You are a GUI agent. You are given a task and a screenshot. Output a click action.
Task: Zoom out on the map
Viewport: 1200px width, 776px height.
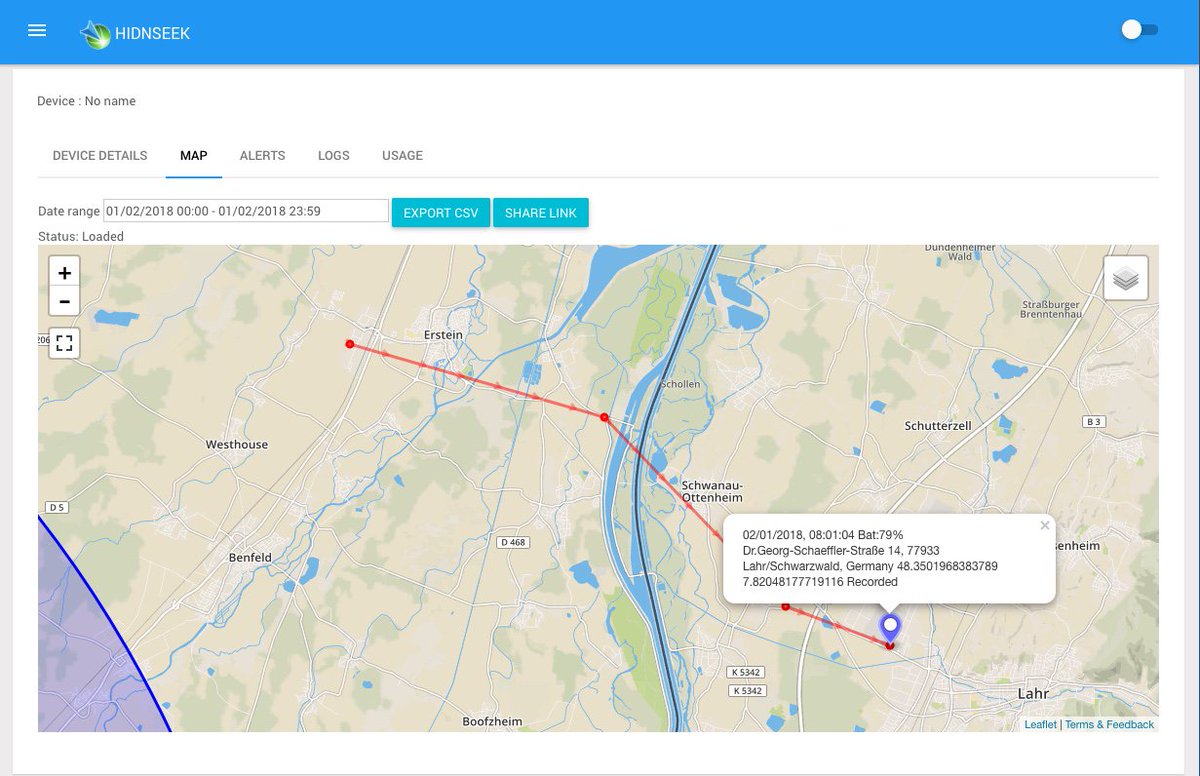pyautogui.click(x=64, y=301)
